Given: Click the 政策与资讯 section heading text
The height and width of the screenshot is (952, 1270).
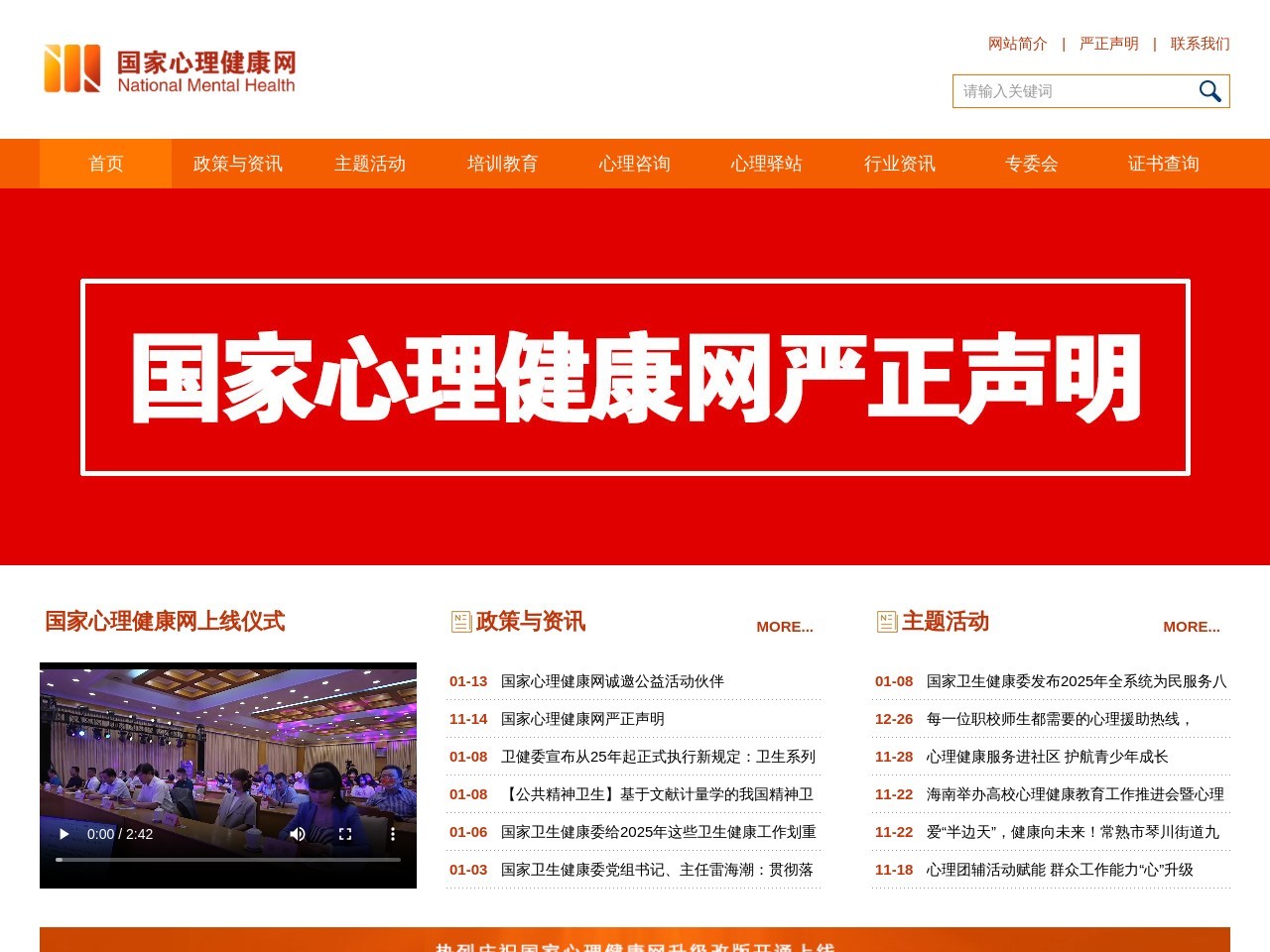Looking at the screenshot, I should [531, 622].
